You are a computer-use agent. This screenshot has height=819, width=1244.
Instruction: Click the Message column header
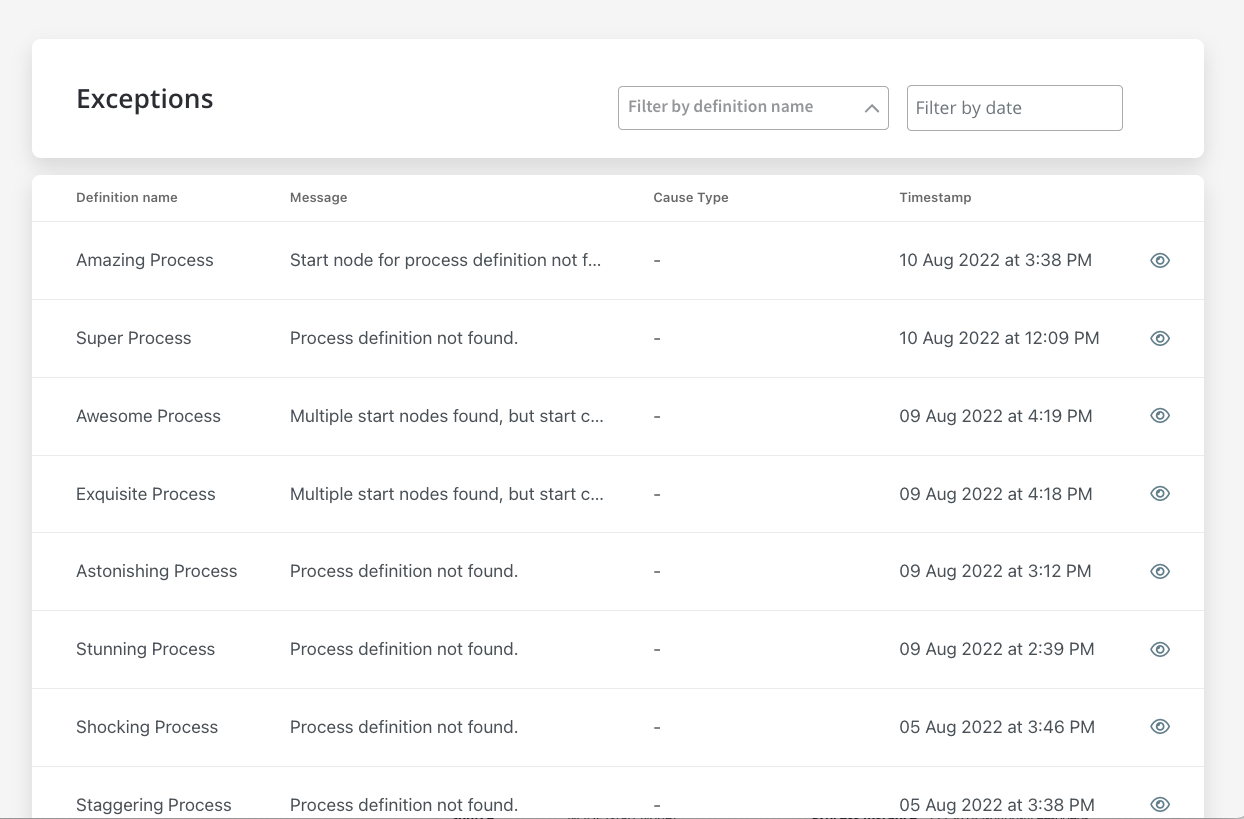click(x=319, y=198)
